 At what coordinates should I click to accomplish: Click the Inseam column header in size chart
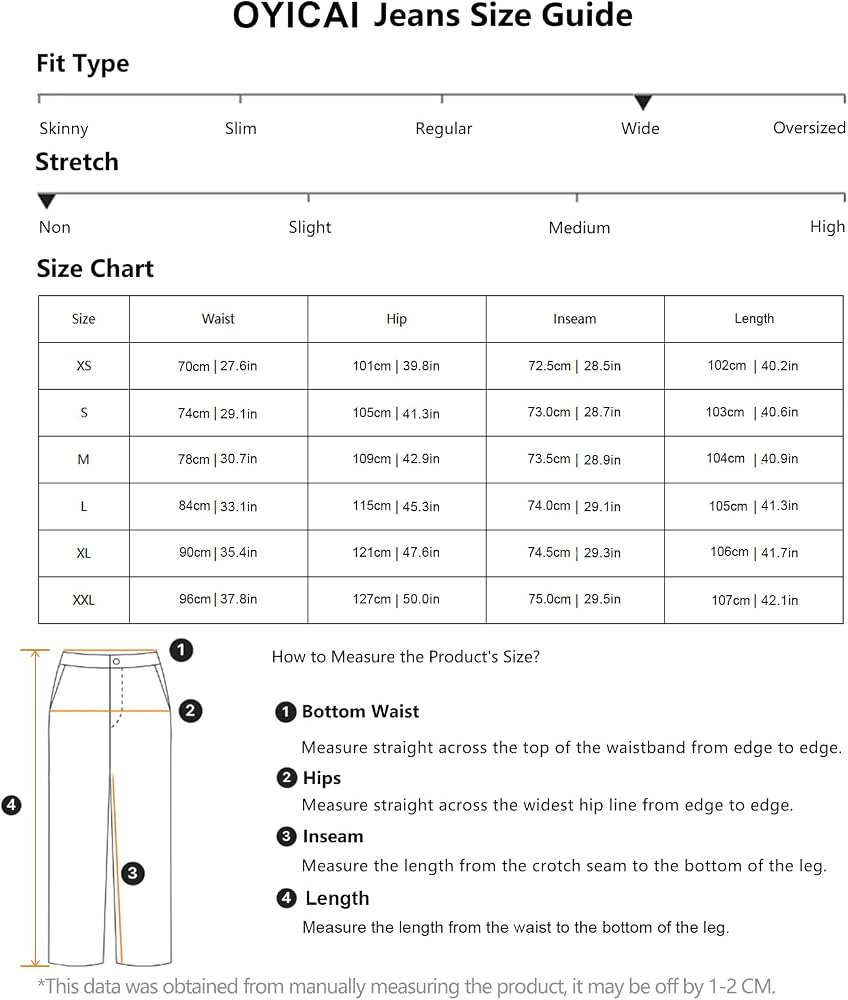(x=575, y=319)
